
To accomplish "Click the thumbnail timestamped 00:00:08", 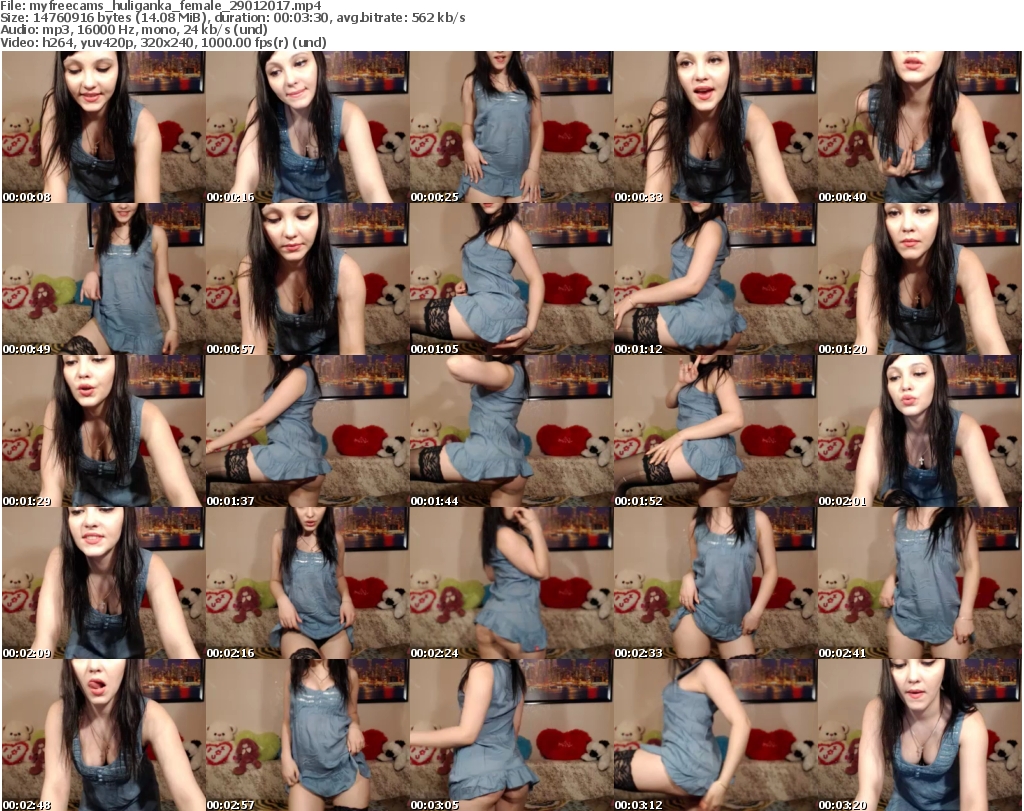I will [103, 127].
